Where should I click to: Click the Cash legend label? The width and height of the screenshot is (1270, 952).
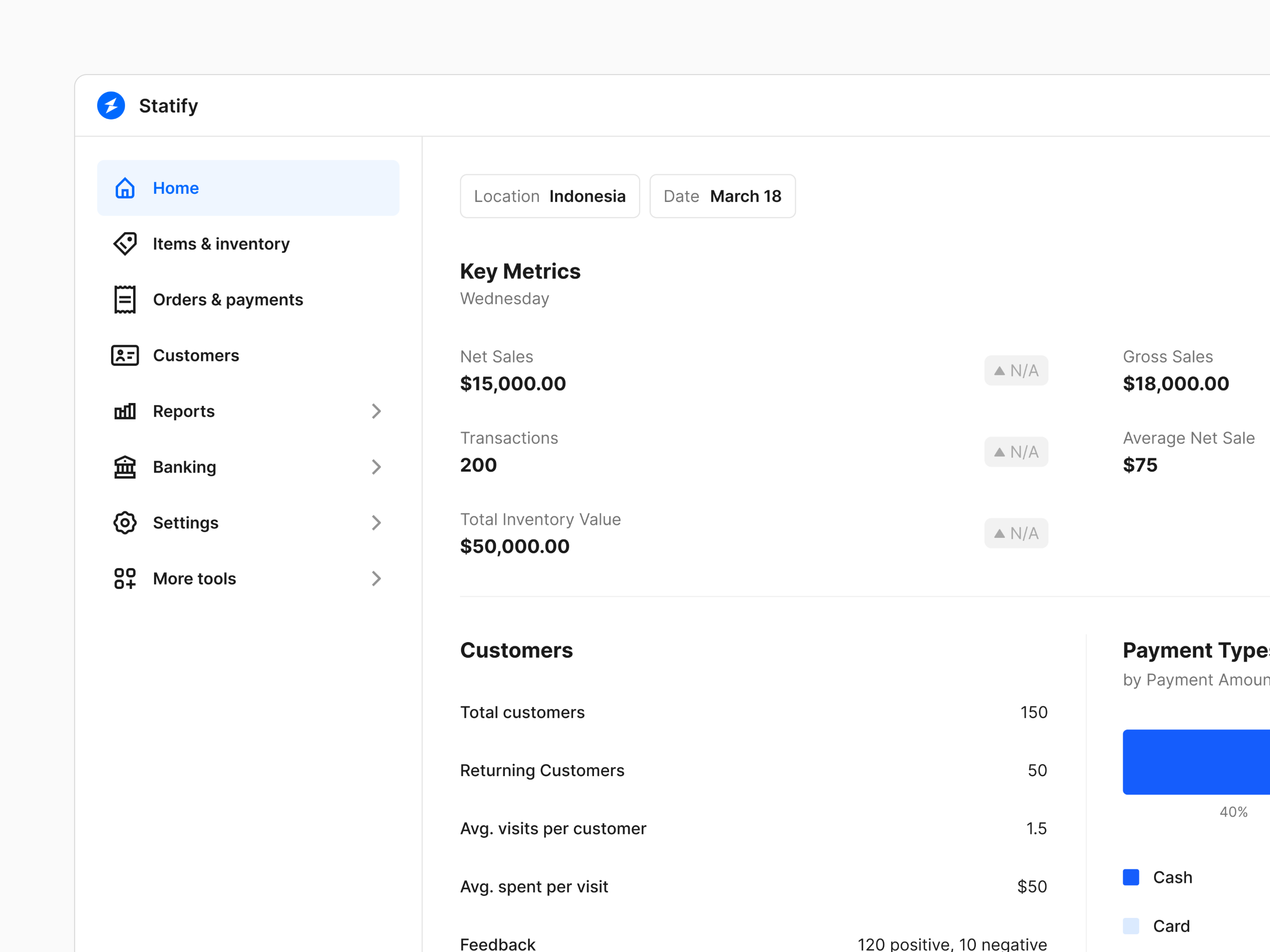(x=1172, y=877)
